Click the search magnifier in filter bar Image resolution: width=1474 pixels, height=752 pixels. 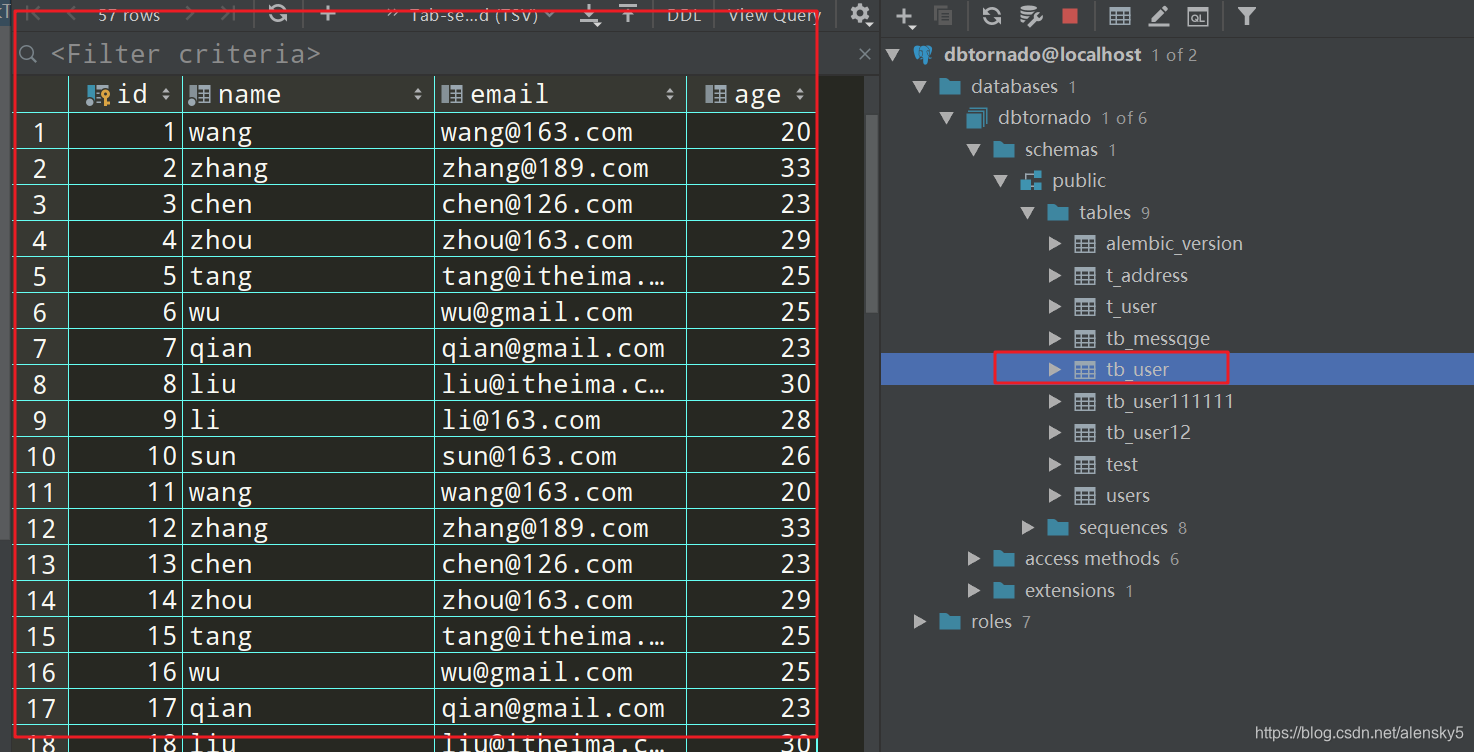point(29,54)
